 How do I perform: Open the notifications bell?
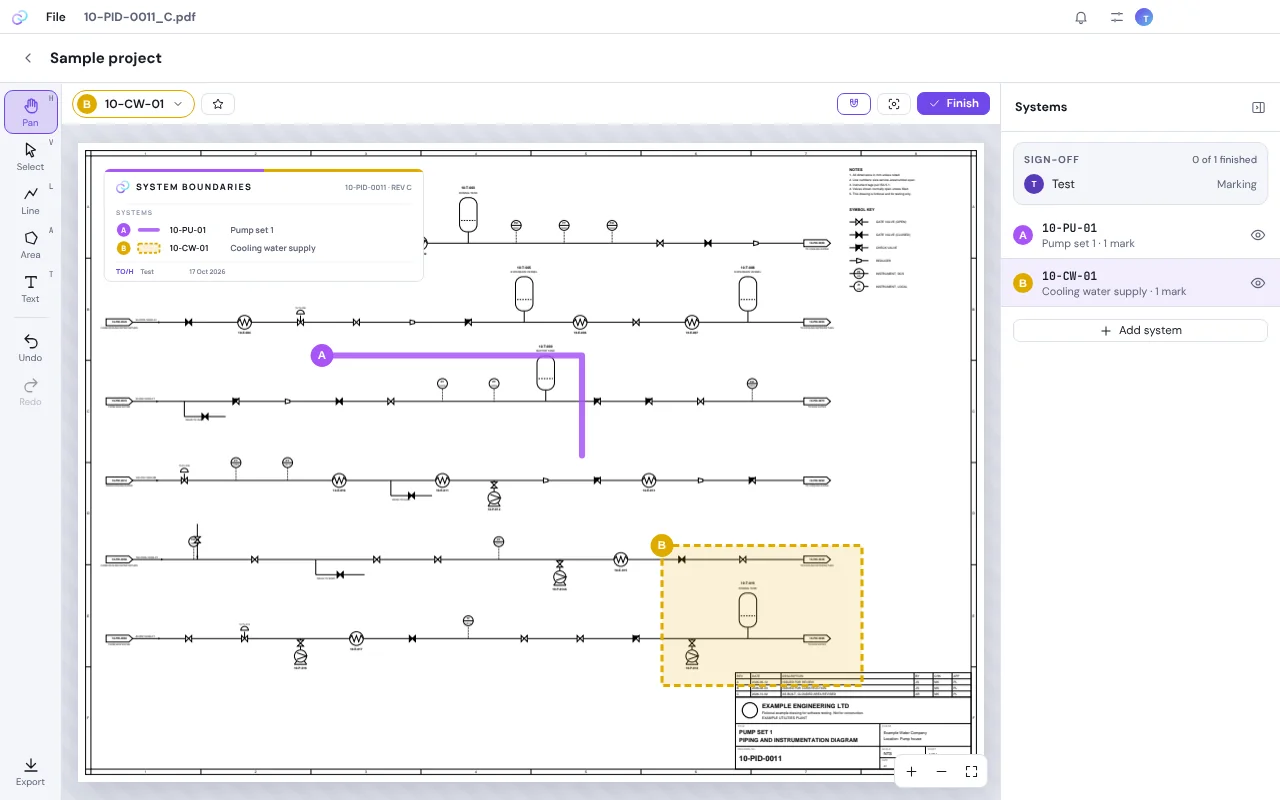tap(1081, 17)
